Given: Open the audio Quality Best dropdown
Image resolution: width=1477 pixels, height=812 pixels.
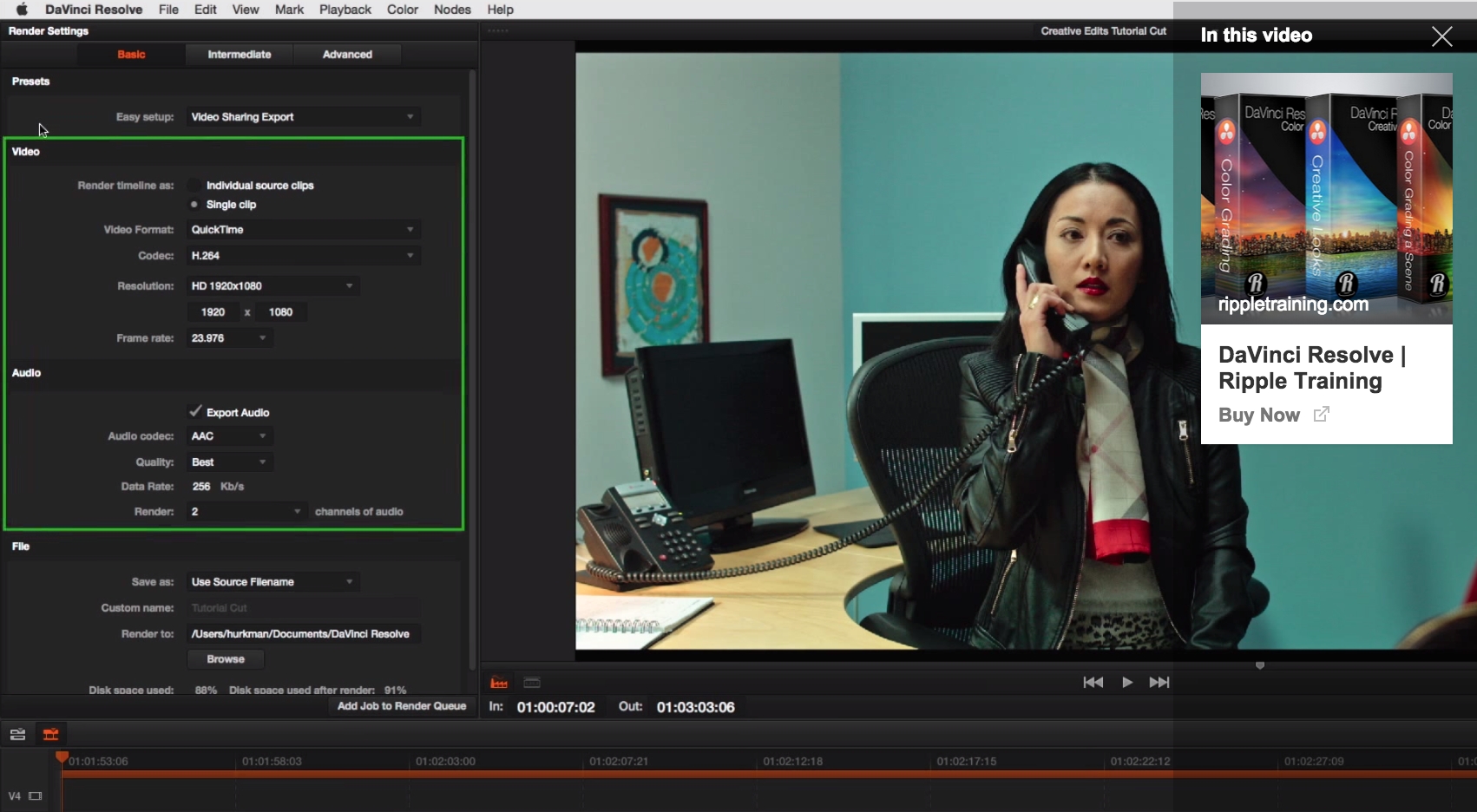Looking at the screenshot, I should point(229,462).
